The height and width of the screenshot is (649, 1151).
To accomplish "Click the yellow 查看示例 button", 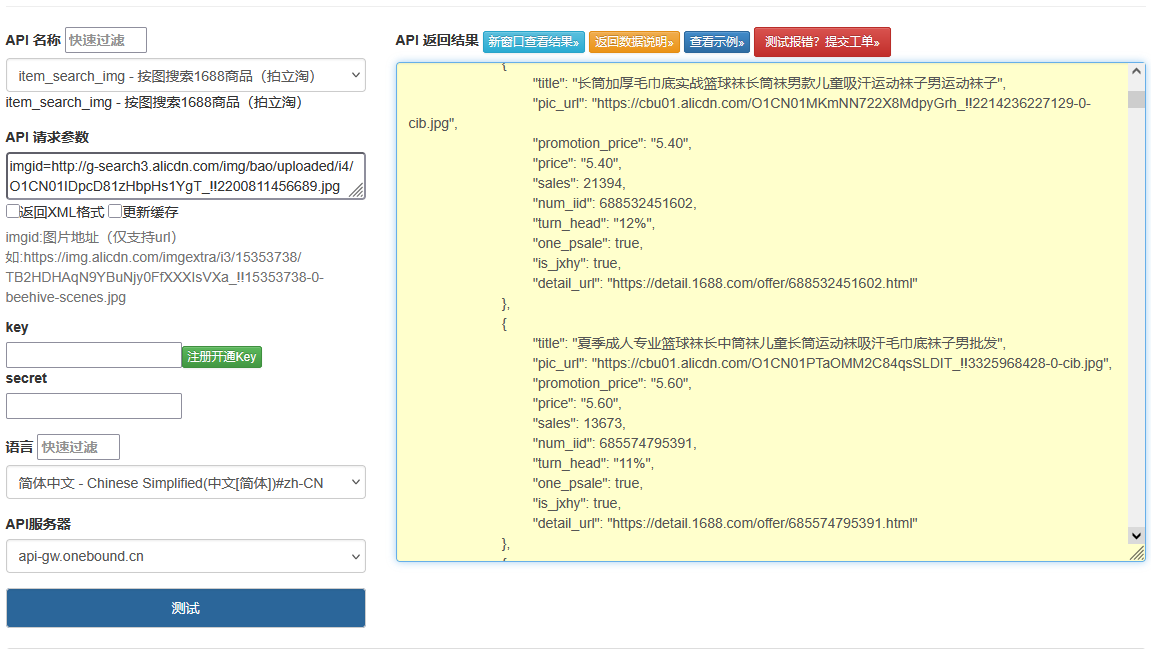I will point(716,42).
